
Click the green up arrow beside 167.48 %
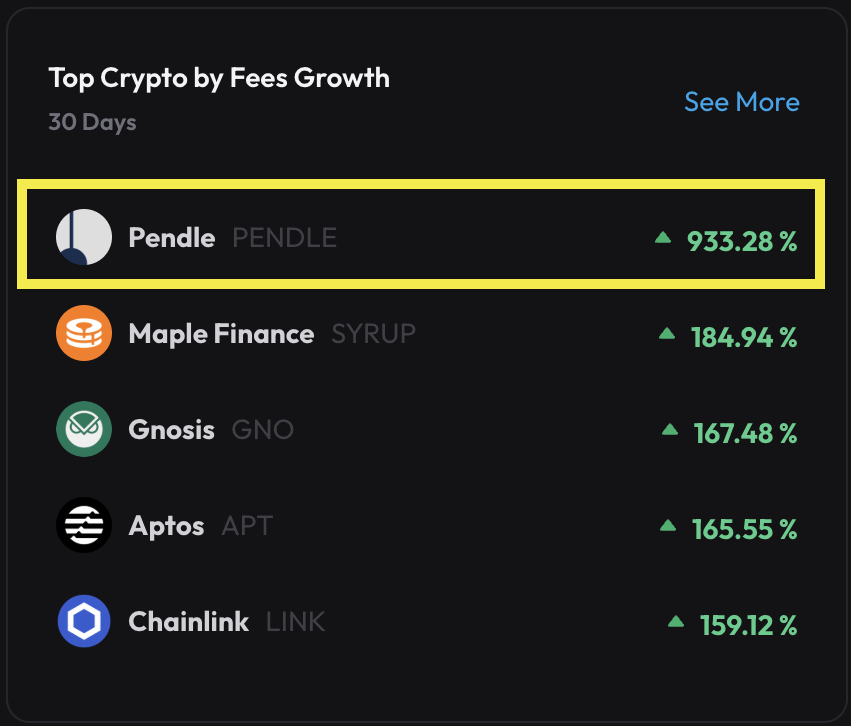click(670, 430)
